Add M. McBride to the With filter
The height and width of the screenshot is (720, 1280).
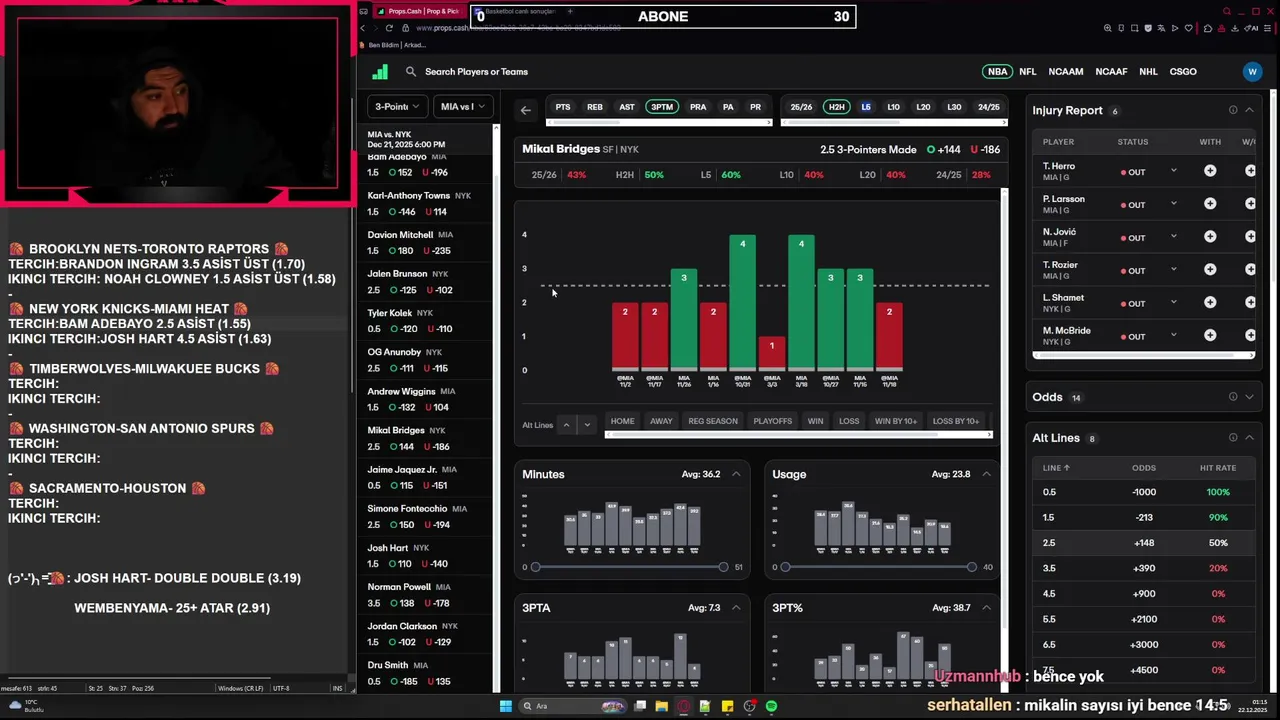pyautogui.click(x=1210, y=336)
